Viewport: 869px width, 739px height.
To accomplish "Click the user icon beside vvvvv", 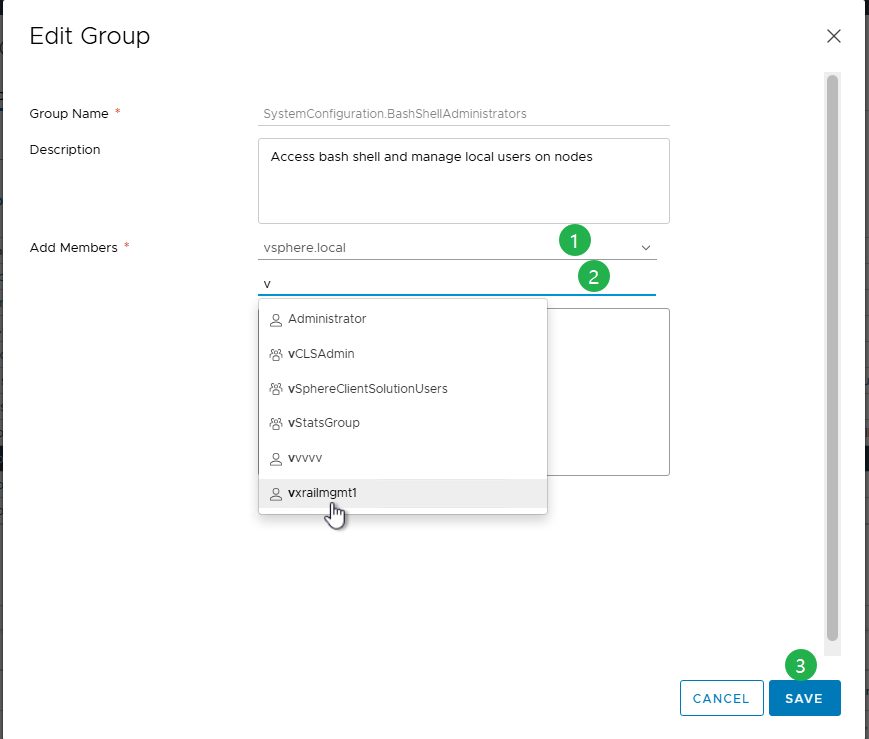I will 275,457.
